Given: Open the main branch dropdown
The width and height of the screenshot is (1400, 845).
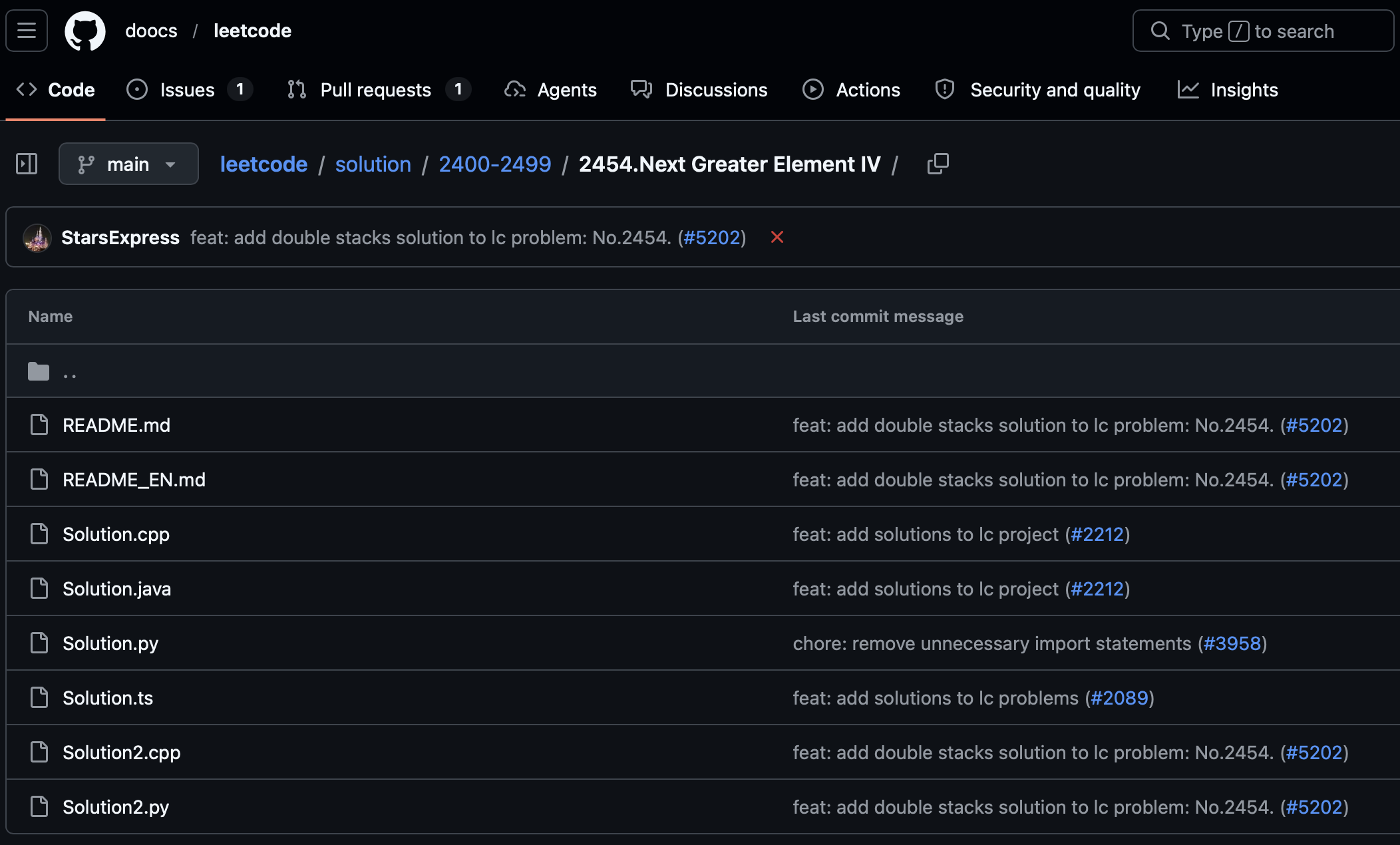Looking at the screenshot, I should coord(128,164).
